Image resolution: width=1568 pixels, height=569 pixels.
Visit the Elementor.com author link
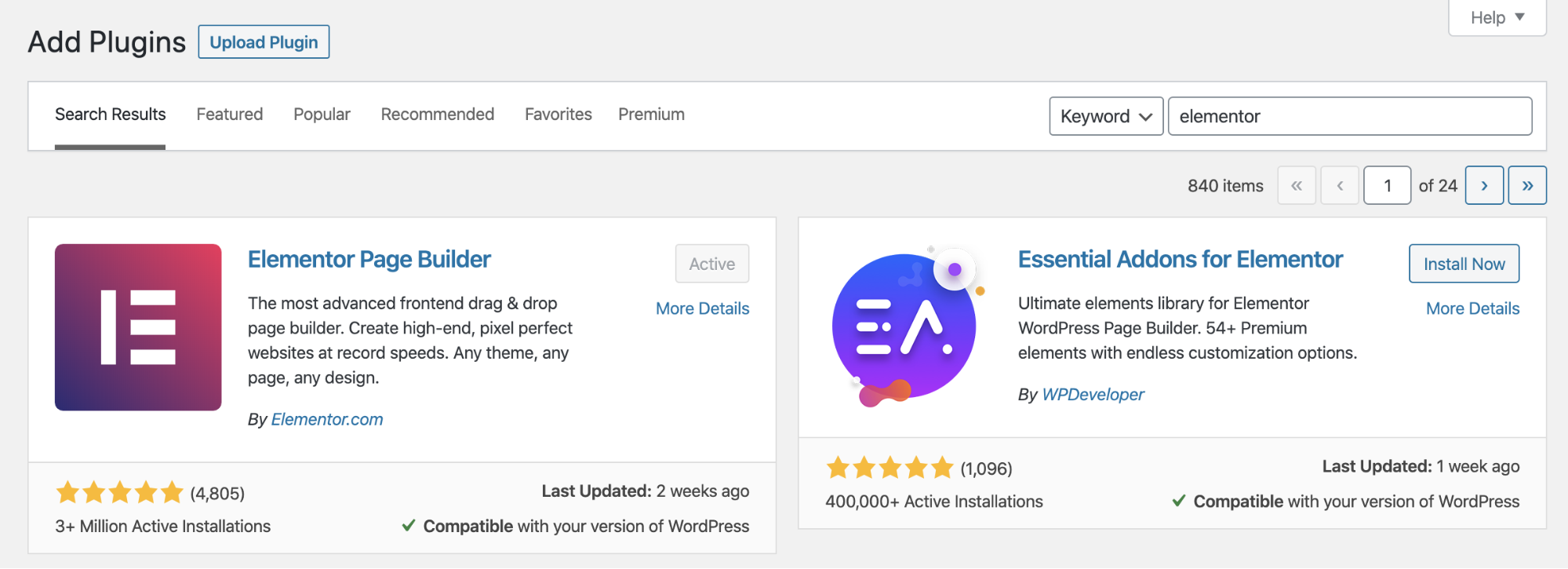point(327,419)
